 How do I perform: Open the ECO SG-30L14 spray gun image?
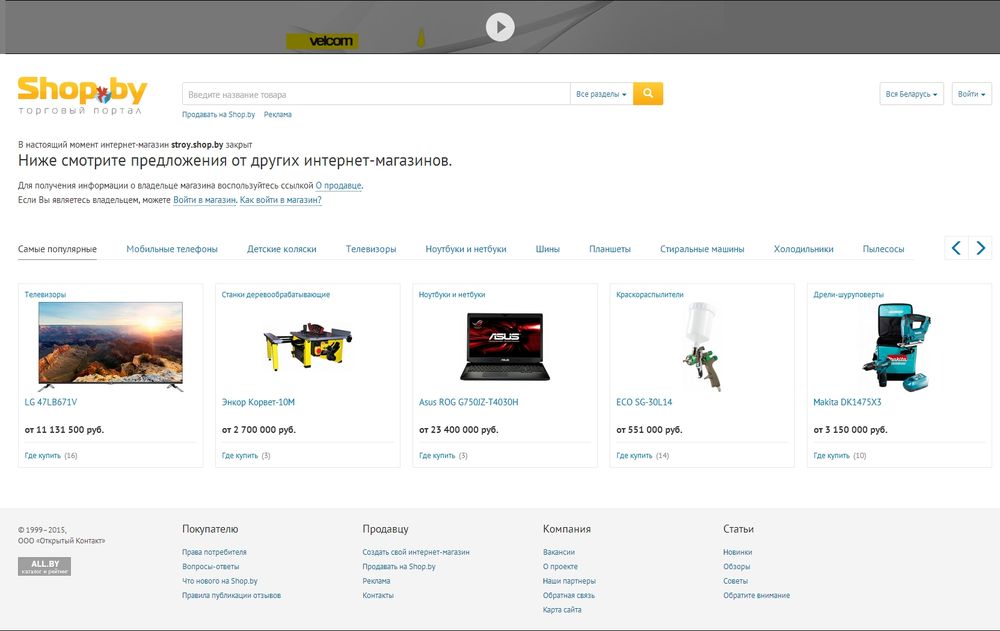click(702, 346)
